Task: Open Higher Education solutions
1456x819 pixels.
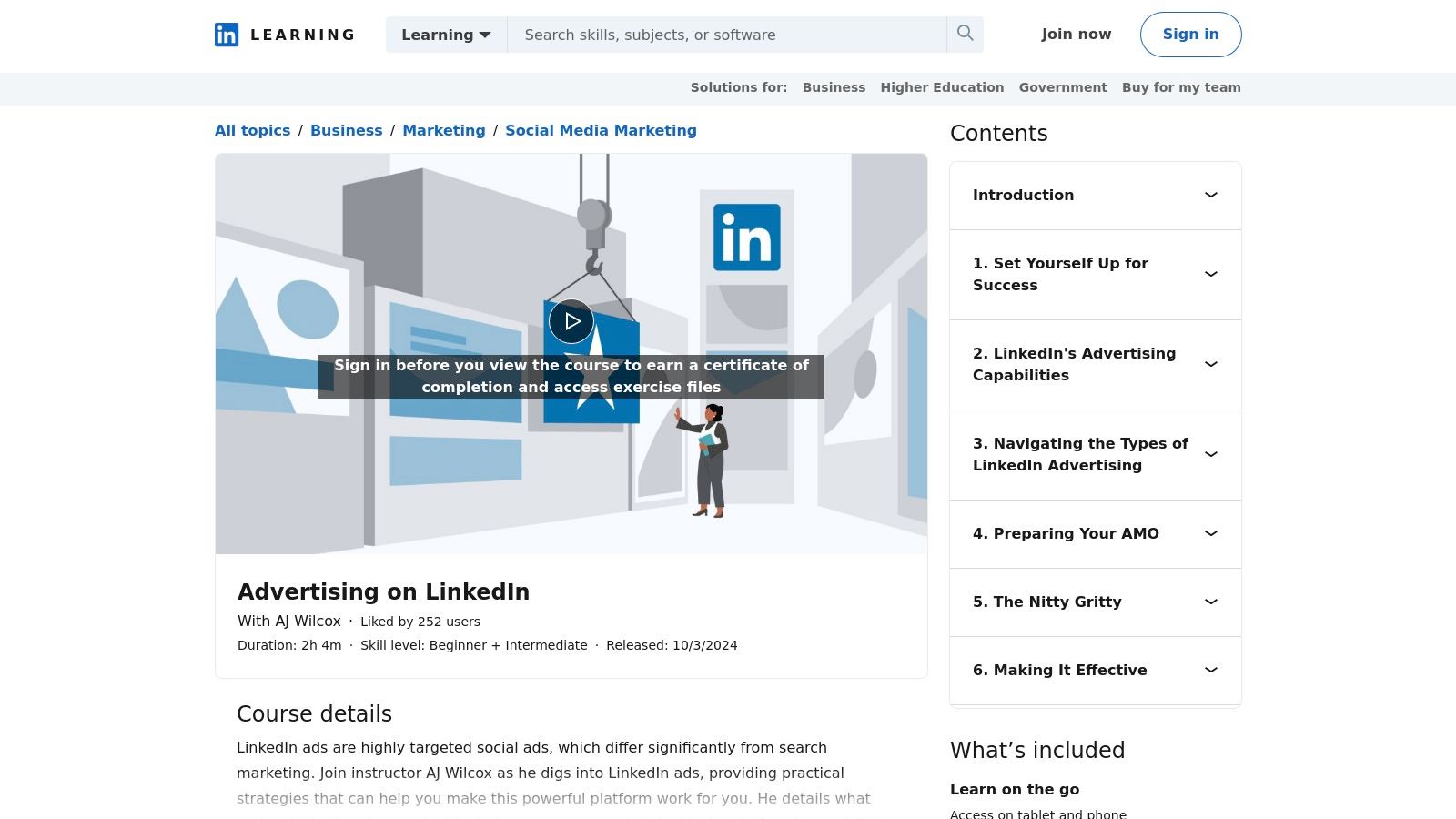Action: tap(942, 87)
